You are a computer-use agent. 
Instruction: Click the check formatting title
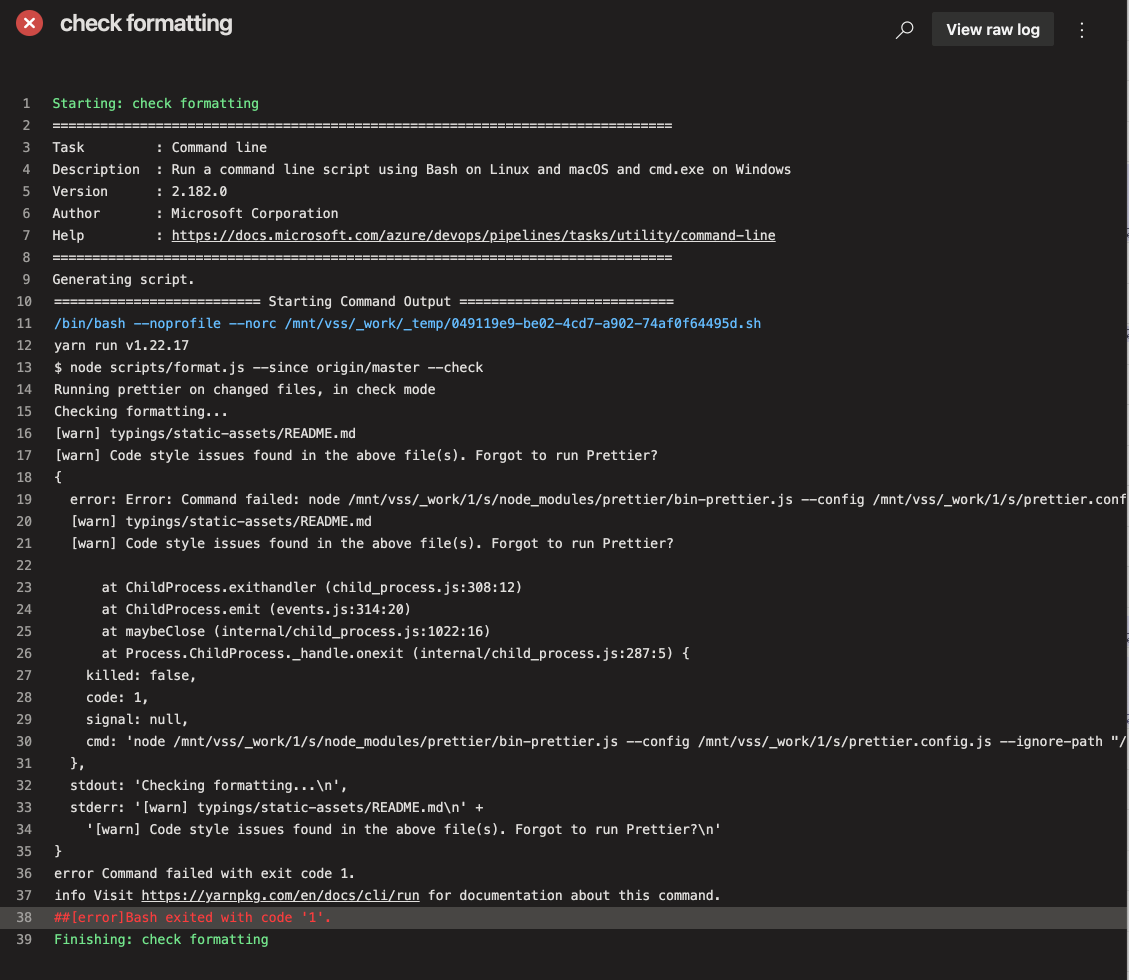pyautogui.click(x=146, y=23)
